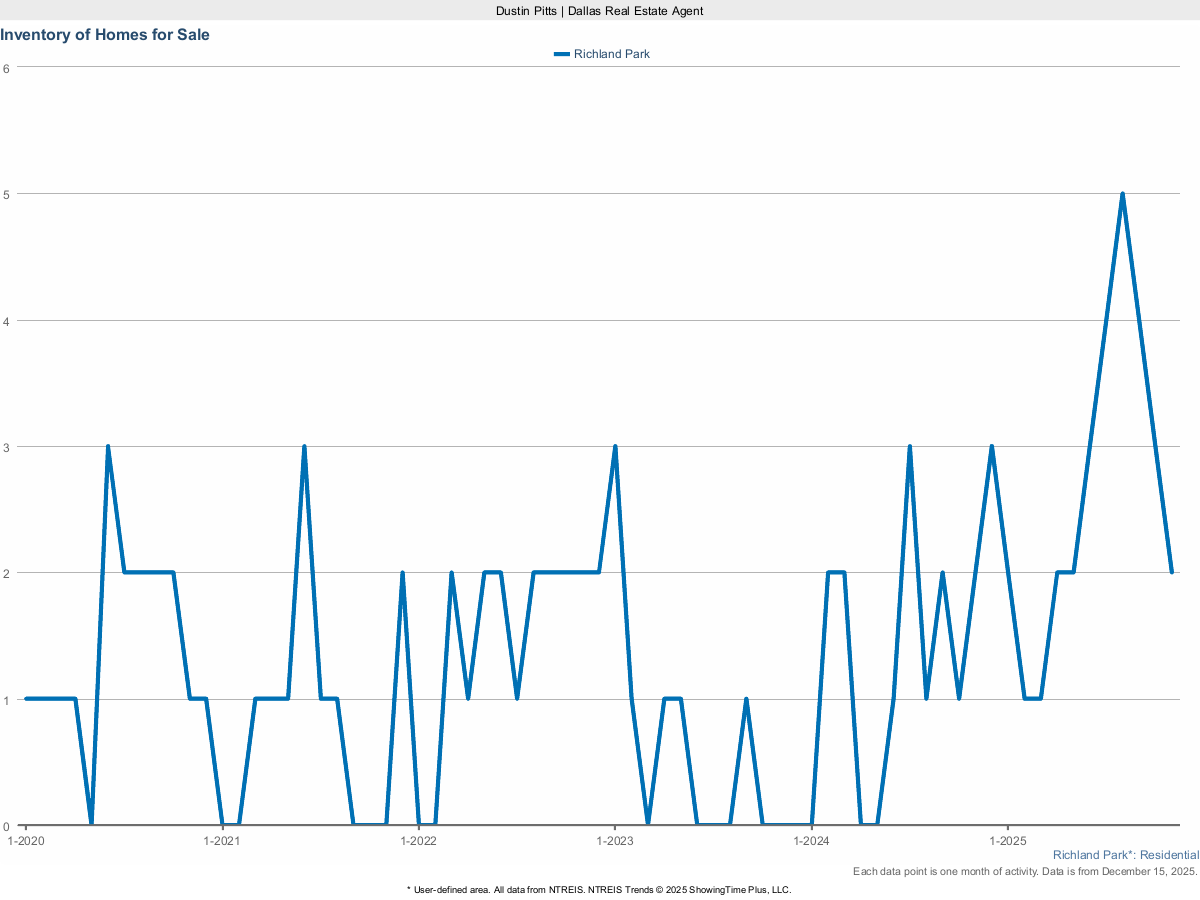Screen dimensions: 1200x900
Task: Click the 1-2020 x-axis label
Action: (x=25, y=841)
